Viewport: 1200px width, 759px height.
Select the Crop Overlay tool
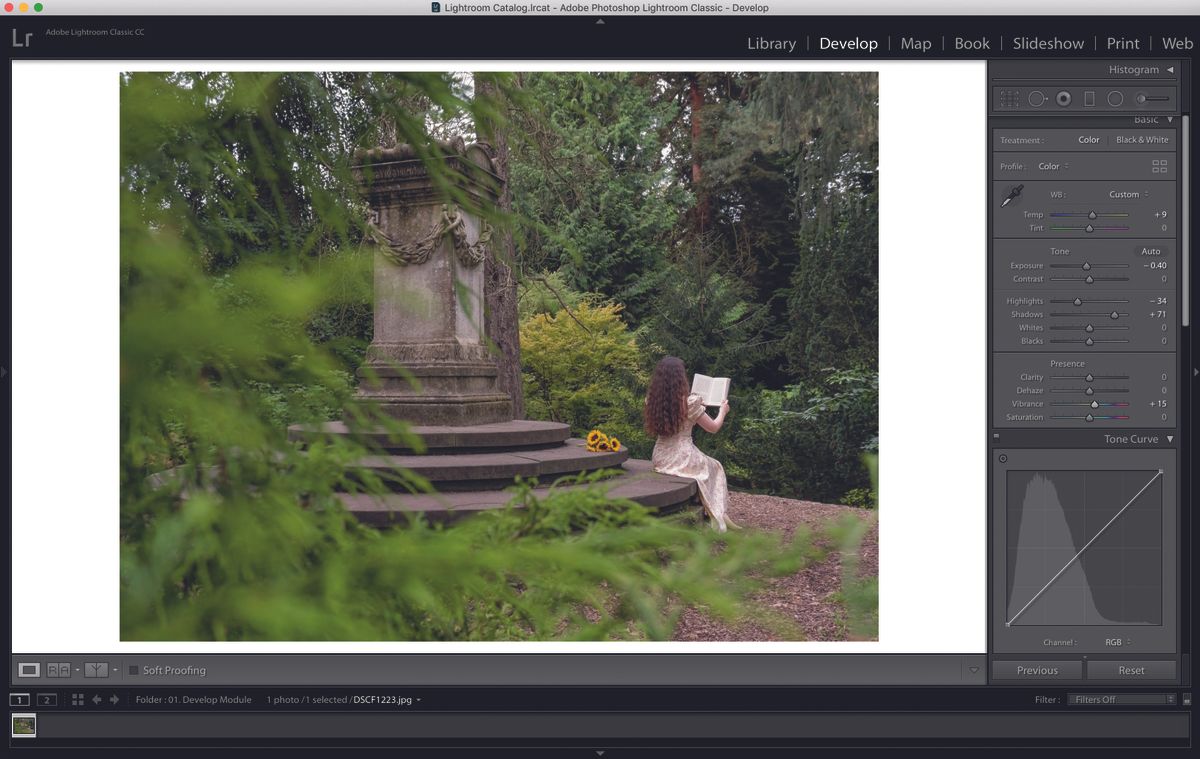1008,98
